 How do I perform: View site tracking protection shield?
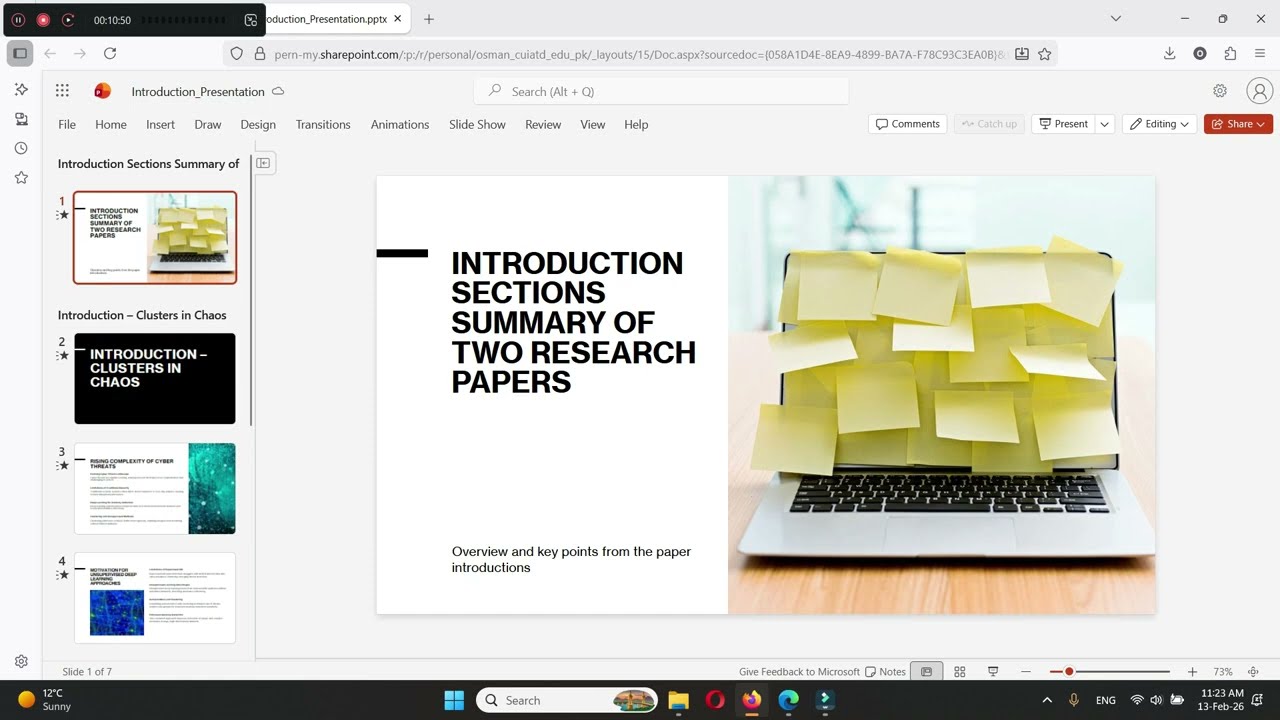(237, 54)
